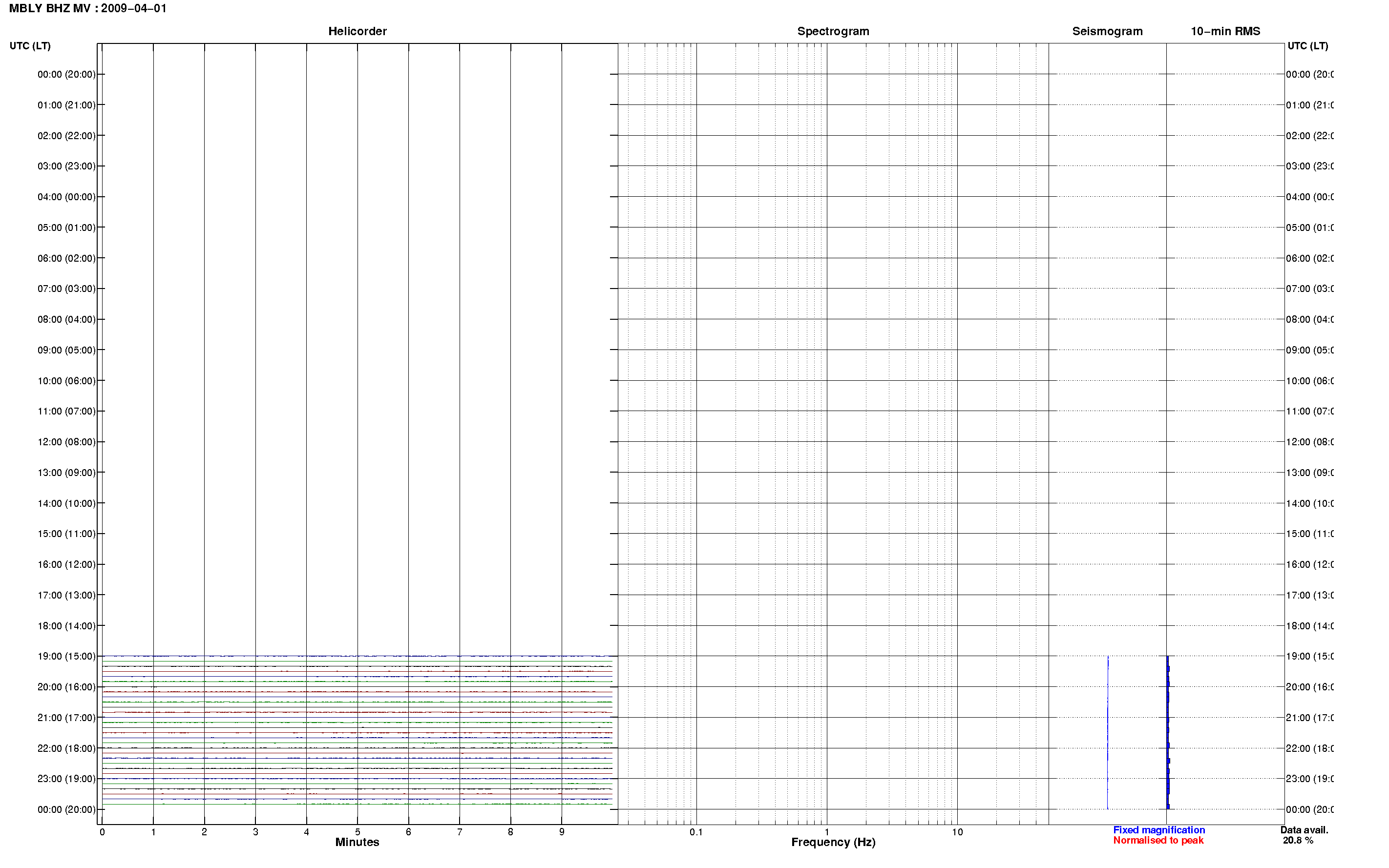Click the 'Minutes' x-axis label
Viewport: 1389px width, 868px height.
point(357,842)
